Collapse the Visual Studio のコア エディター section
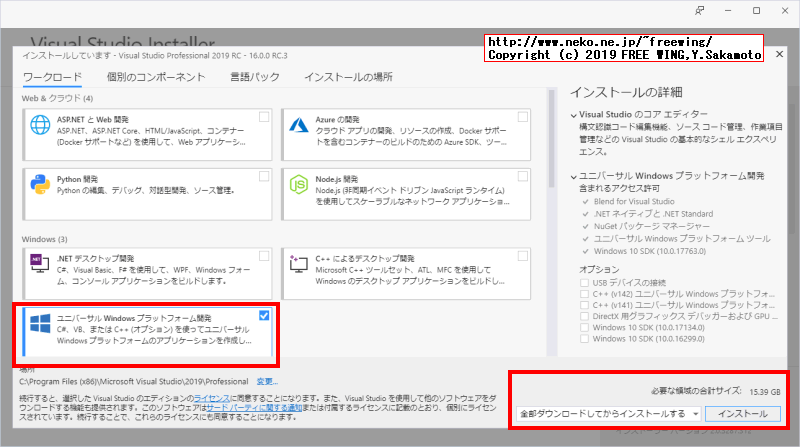 pos(573,115)
